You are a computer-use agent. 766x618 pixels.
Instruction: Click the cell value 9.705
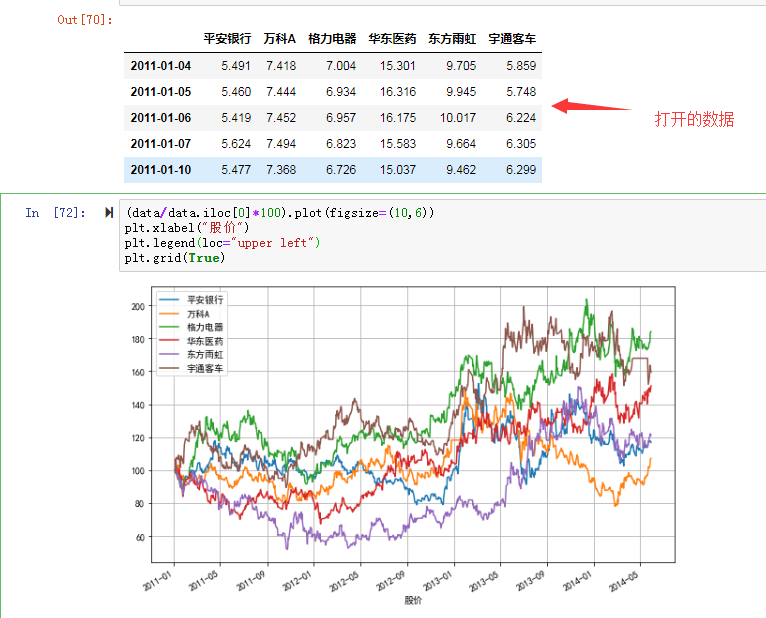pos(461,66)
